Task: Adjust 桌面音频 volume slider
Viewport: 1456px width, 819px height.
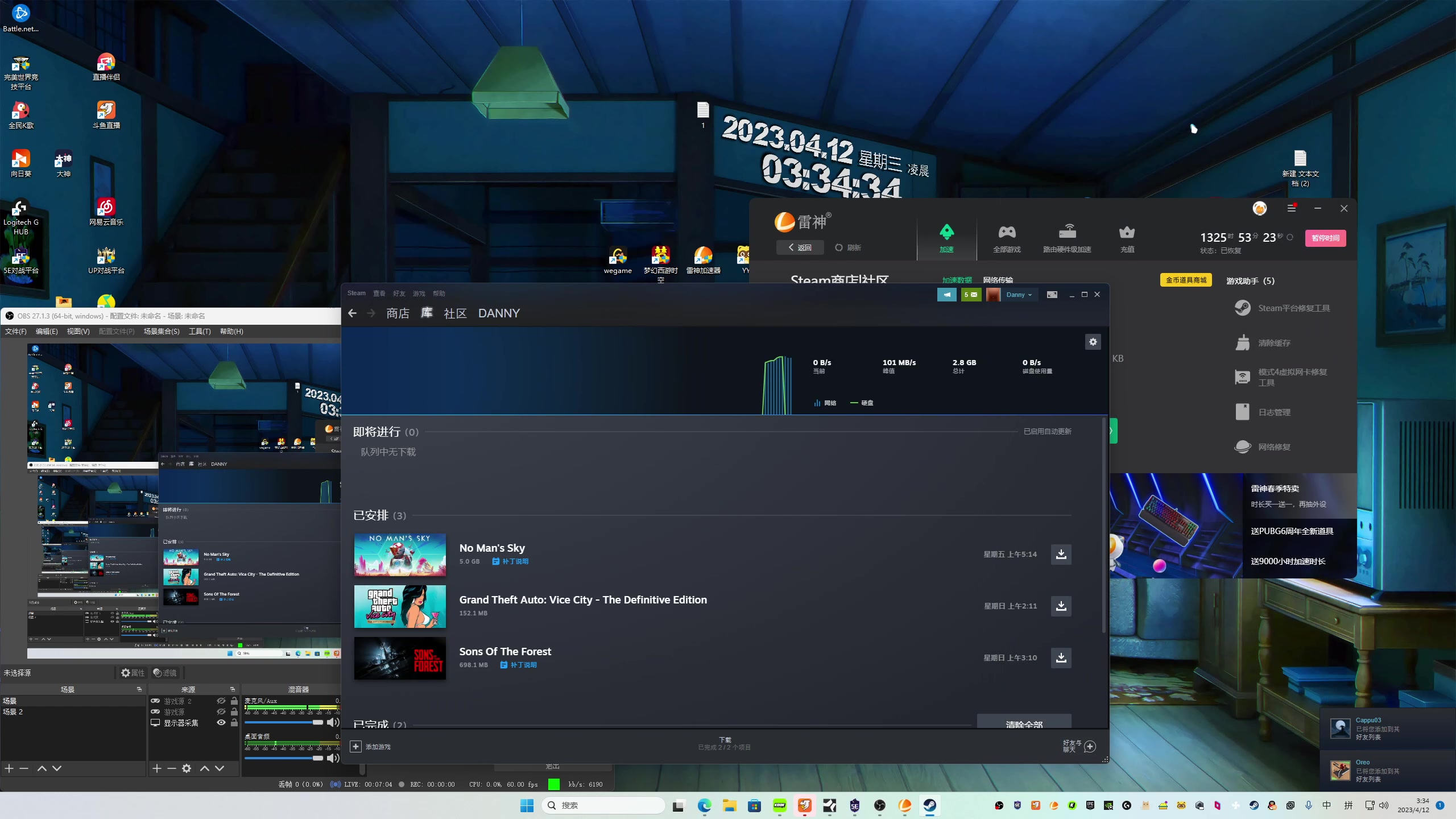Action: 284,758
